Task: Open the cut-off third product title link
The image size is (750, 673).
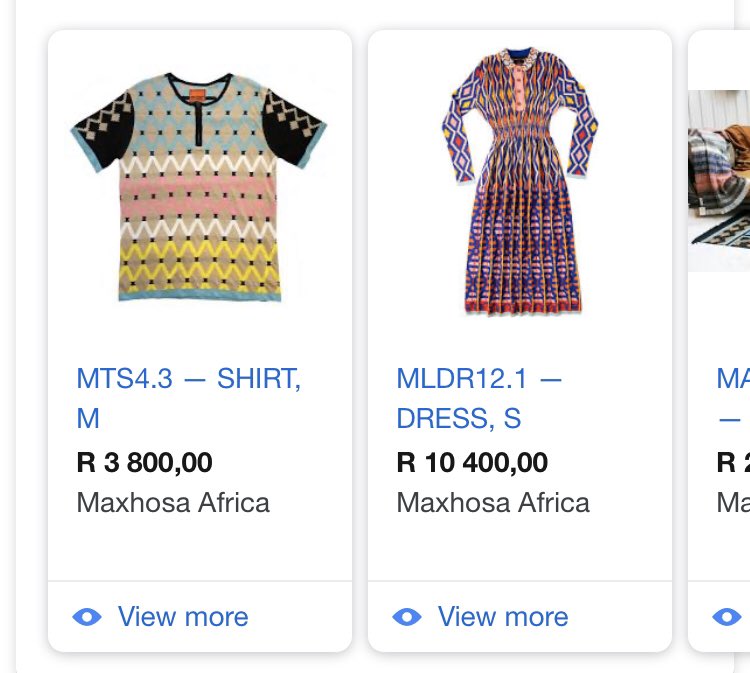Action: coord(733,398)
